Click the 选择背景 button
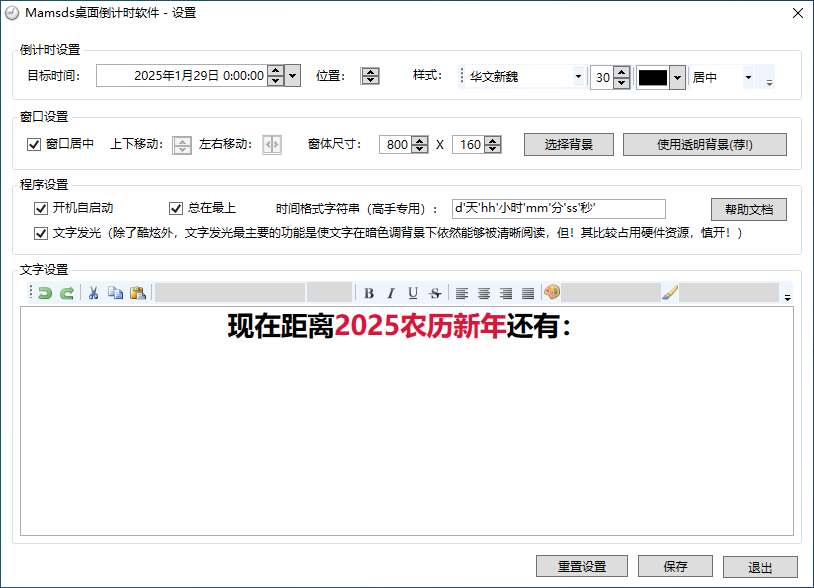 (568, 144)
